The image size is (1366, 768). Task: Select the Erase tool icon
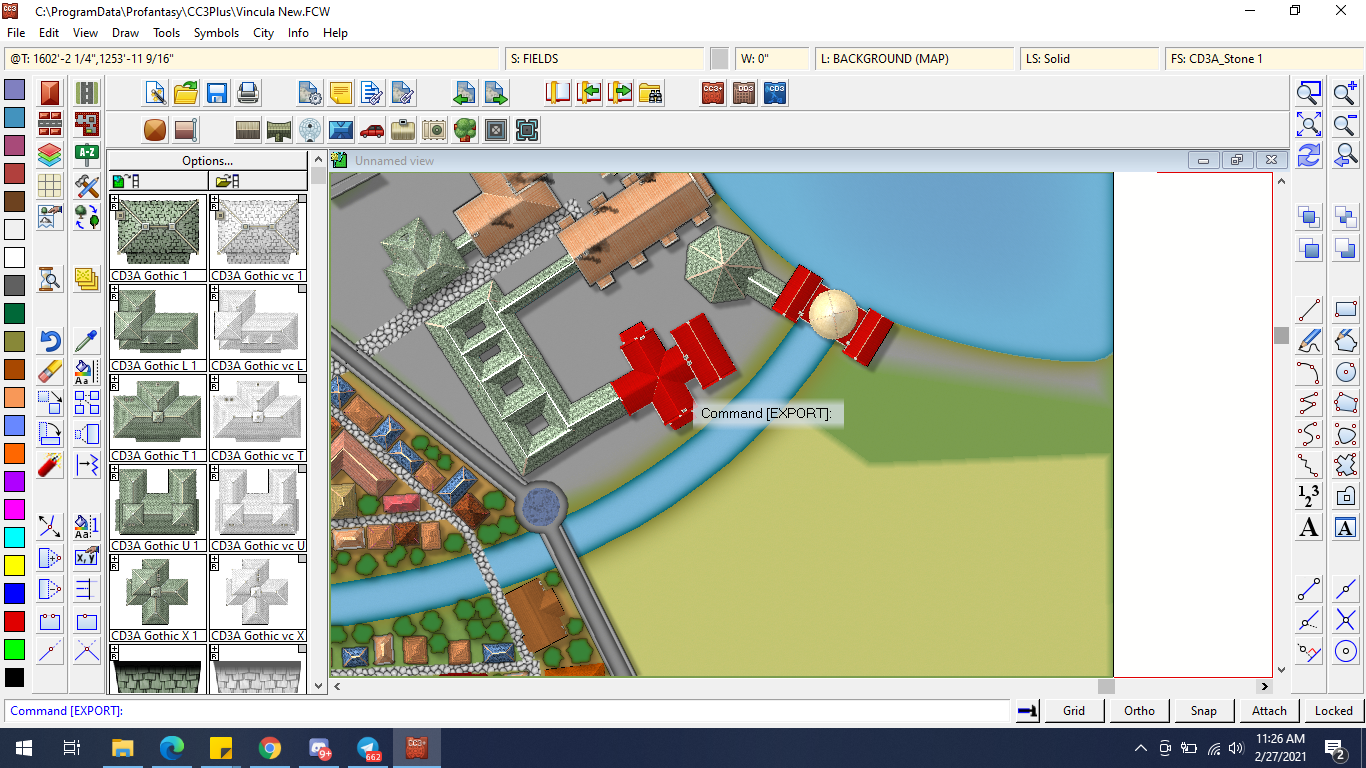50,372
